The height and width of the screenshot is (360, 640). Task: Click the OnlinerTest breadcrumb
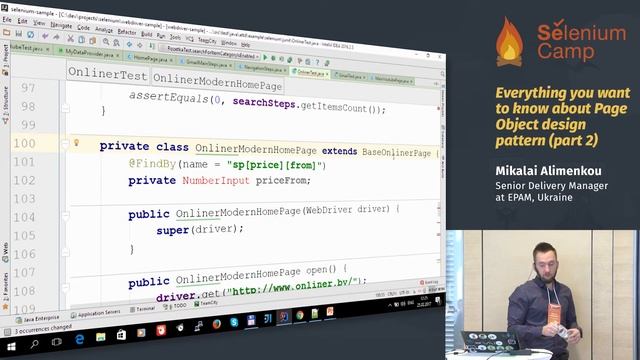click(108, 74)
